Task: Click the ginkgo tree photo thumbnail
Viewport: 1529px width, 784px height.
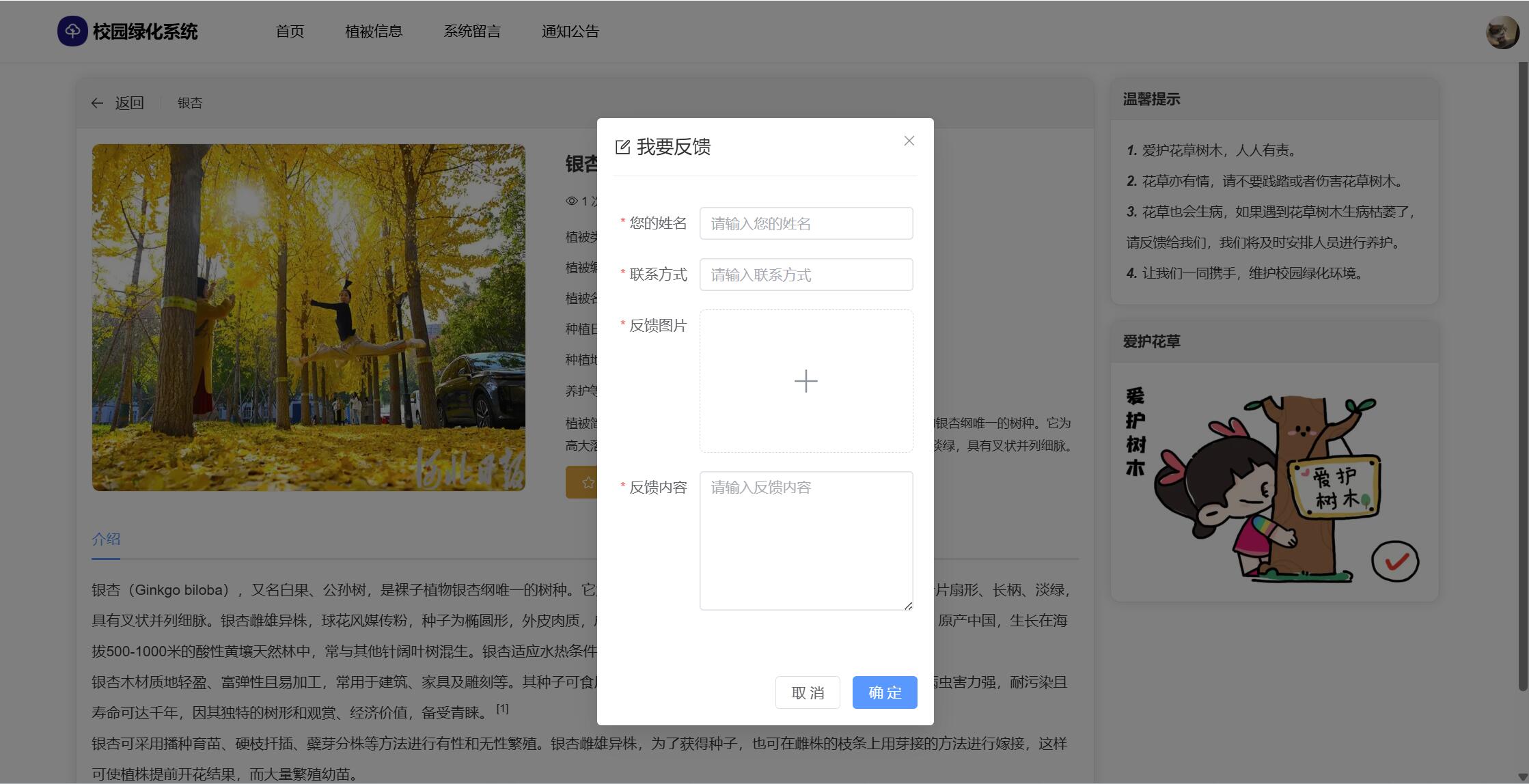Action: click(x=309, y=318)
